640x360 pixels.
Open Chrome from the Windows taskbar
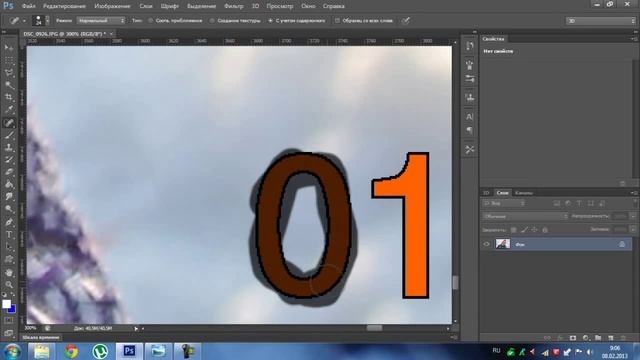pyautogui.click(x=71, y=351)
